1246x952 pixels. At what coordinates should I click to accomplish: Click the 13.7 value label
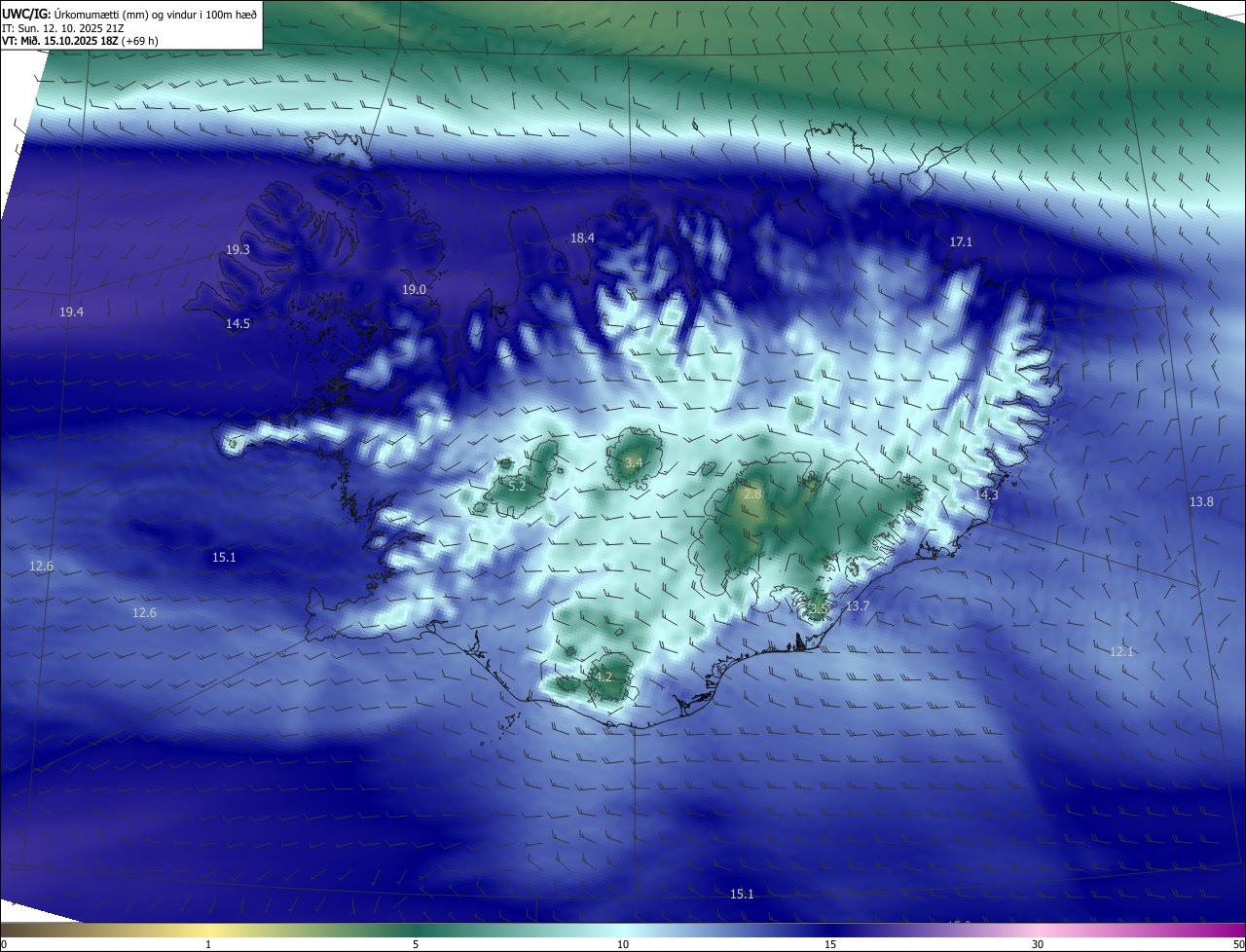(857, 606)
